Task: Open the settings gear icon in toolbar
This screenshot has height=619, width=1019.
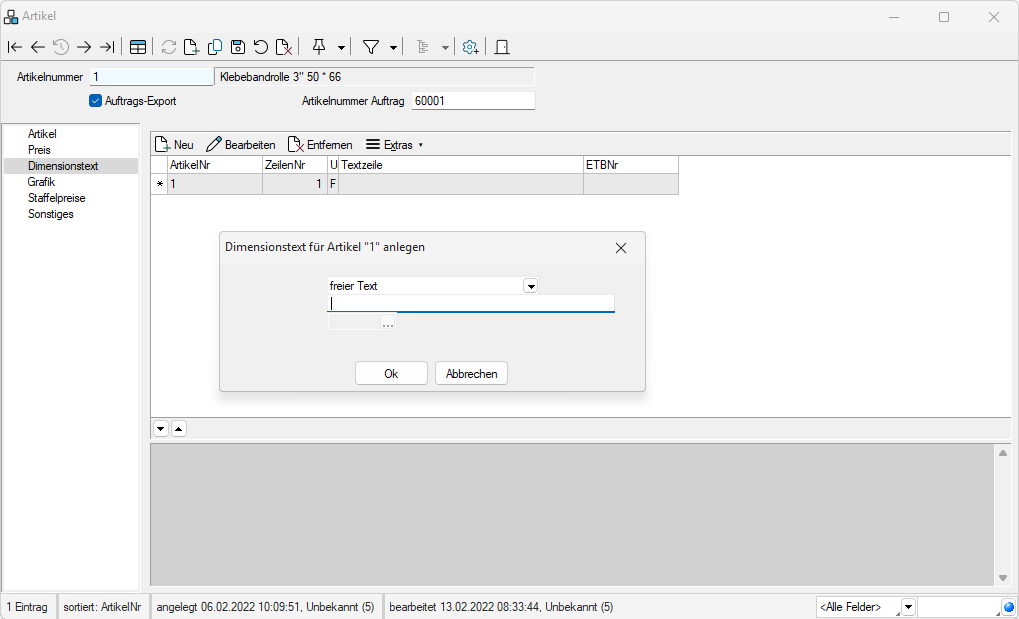Action: (470, 47)
